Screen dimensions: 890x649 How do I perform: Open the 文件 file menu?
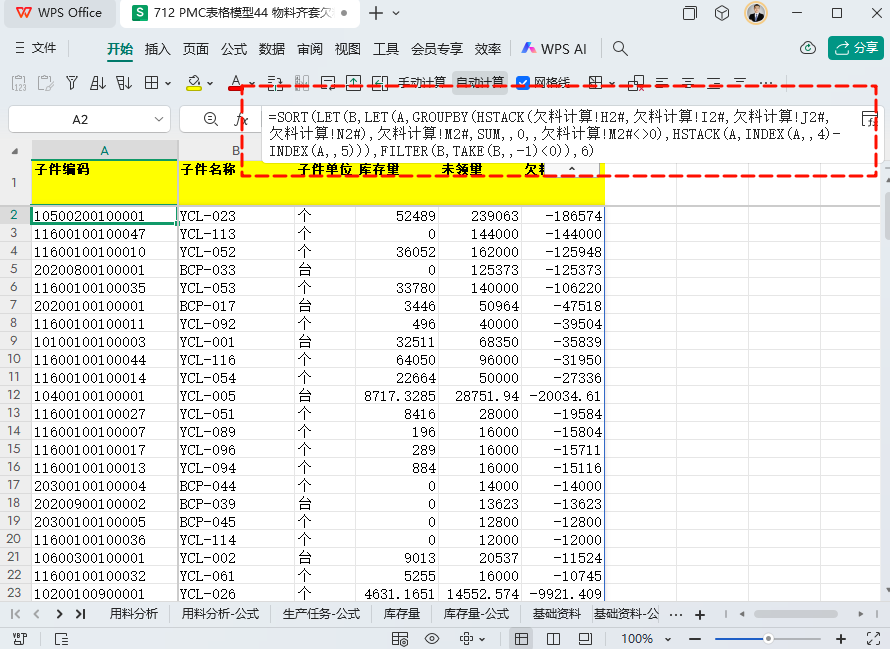click(36, 48)
